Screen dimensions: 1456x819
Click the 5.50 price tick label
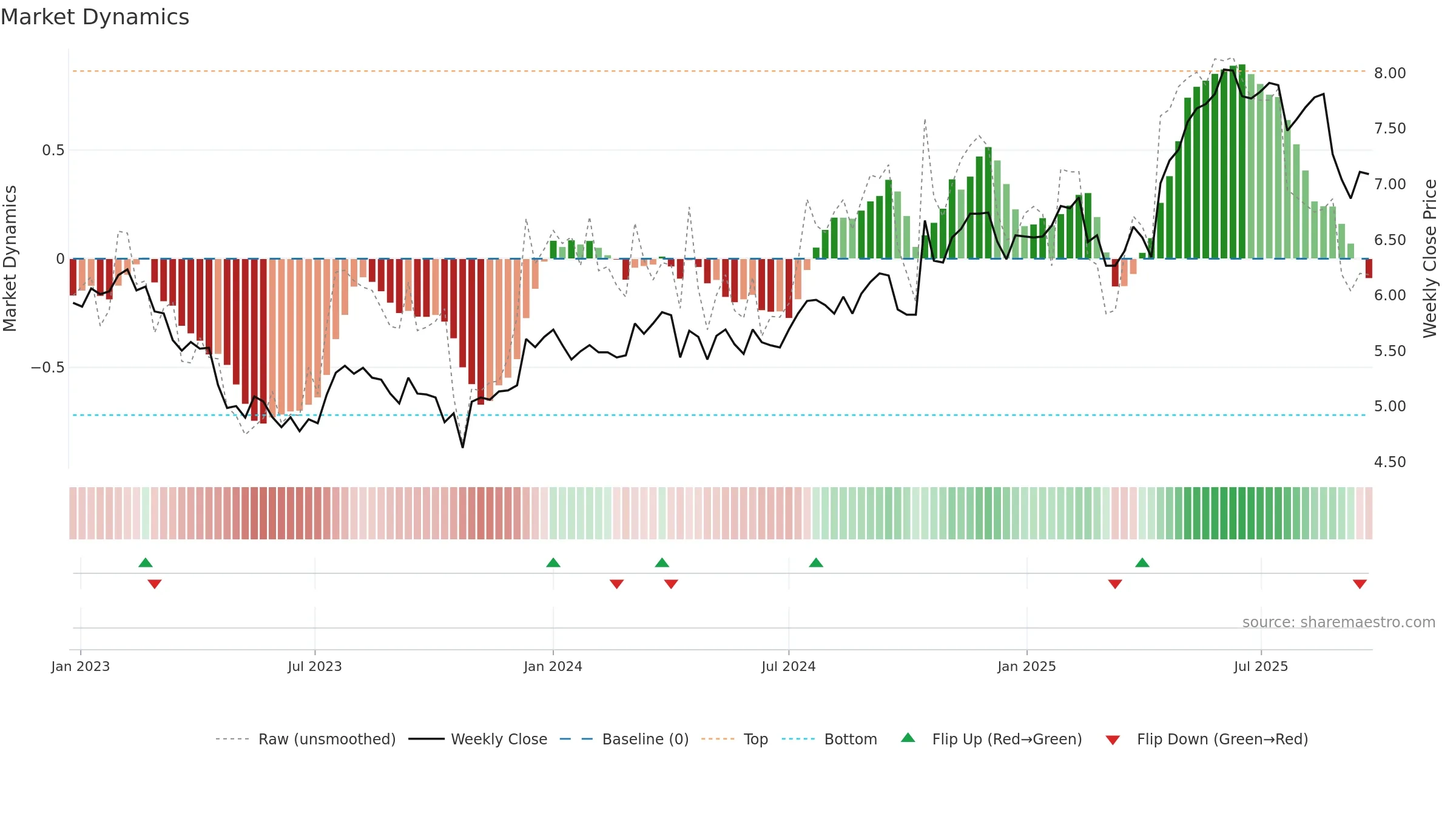[x=1390, y=351]
